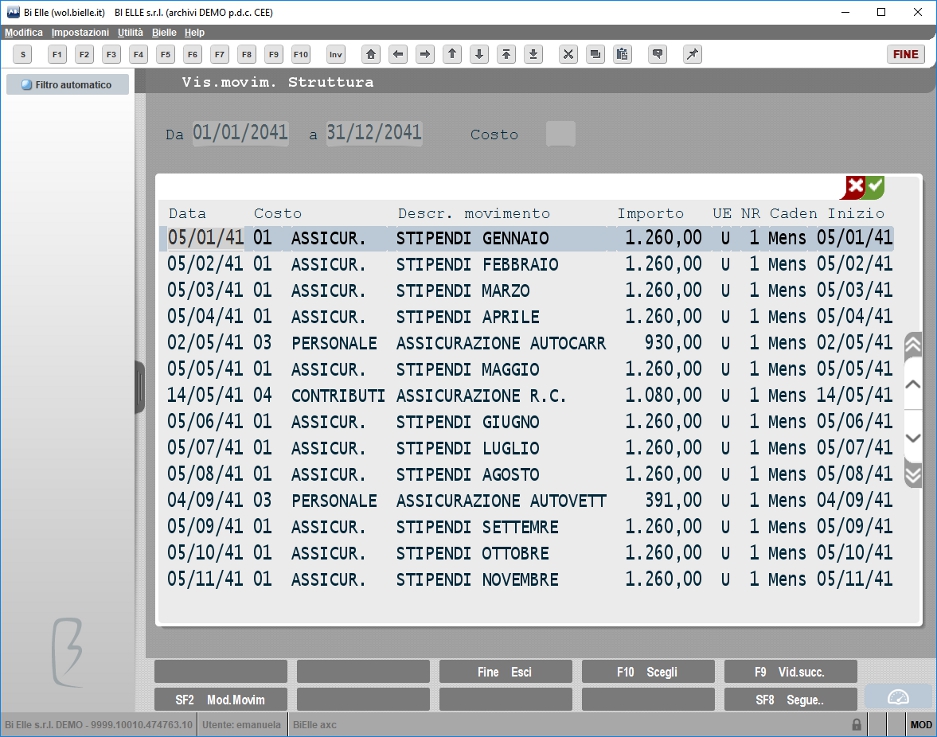Select the ASSICURAZIONE R.C. movement row
The image size is (937, 737).
529,395
